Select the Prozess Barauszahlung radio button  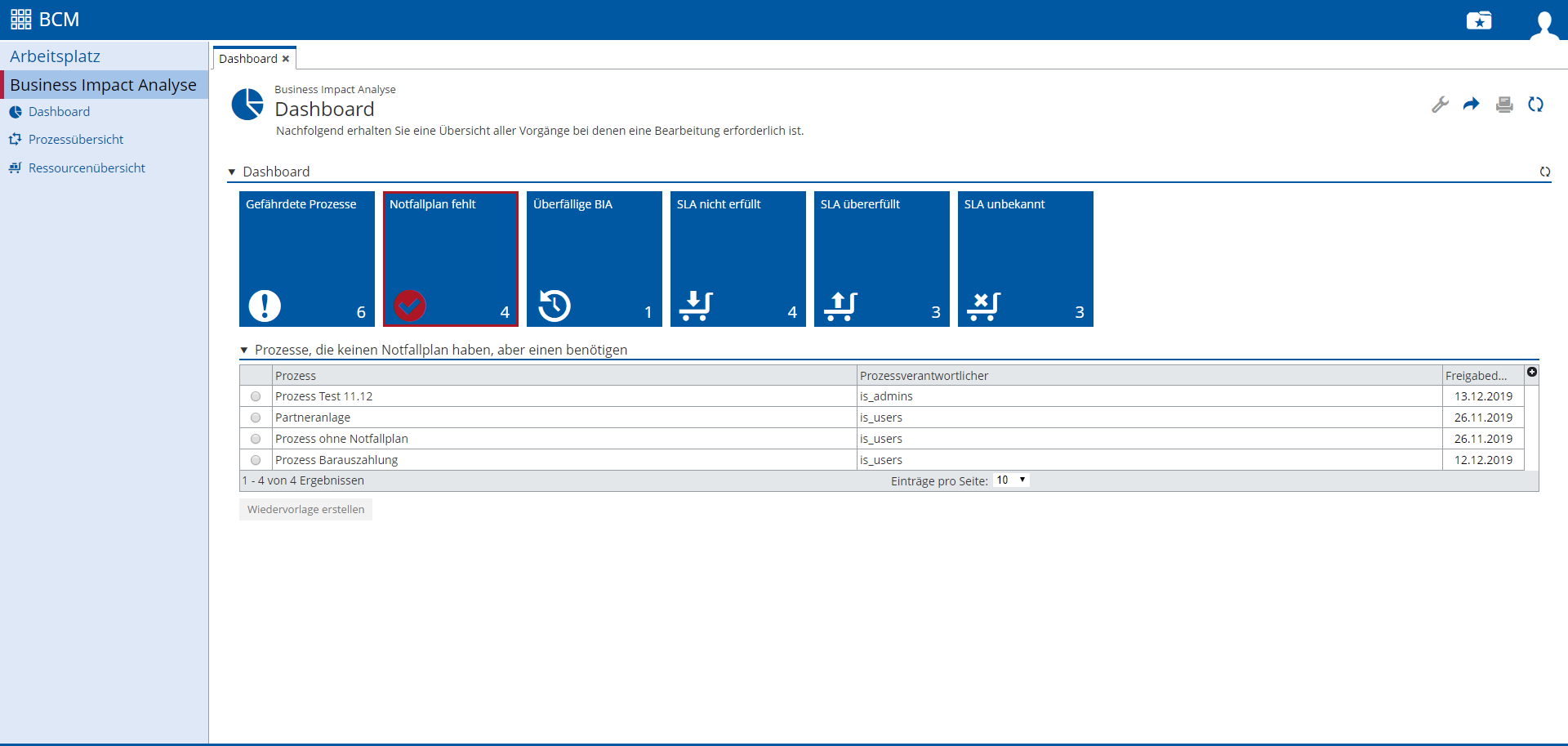tap(256, 460)
